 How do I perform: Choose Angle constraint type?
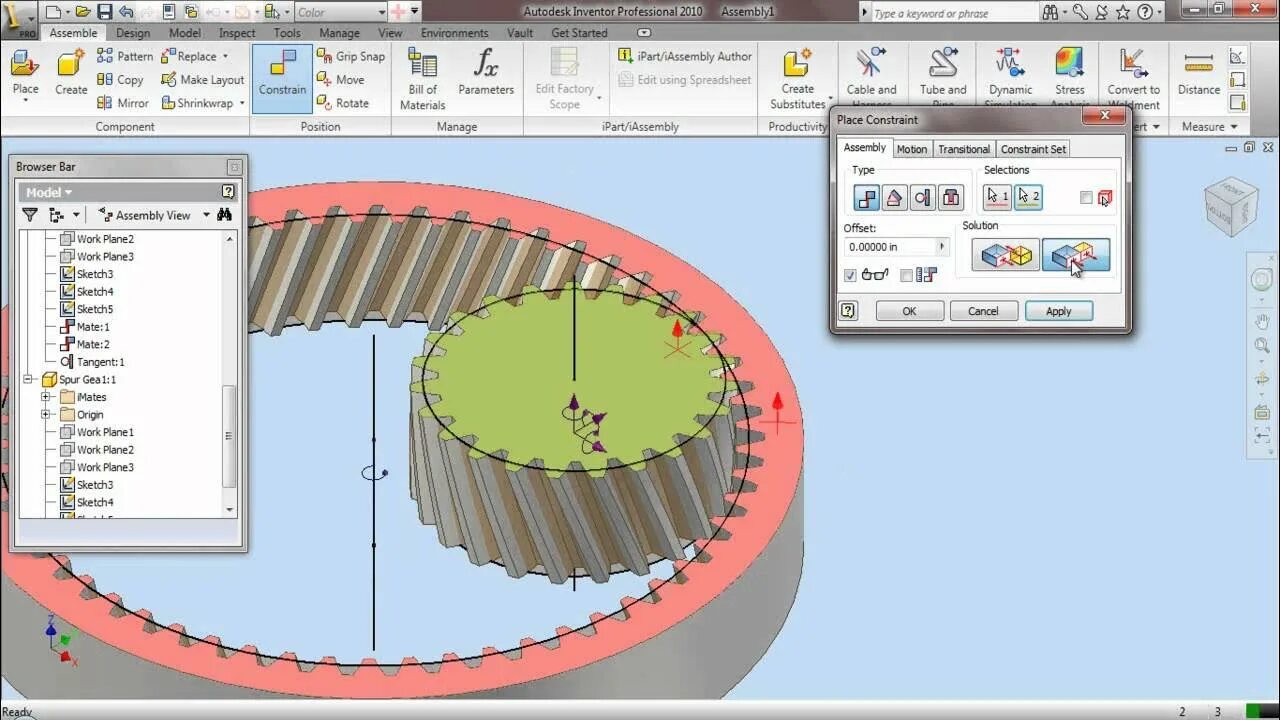pos(894,198)
